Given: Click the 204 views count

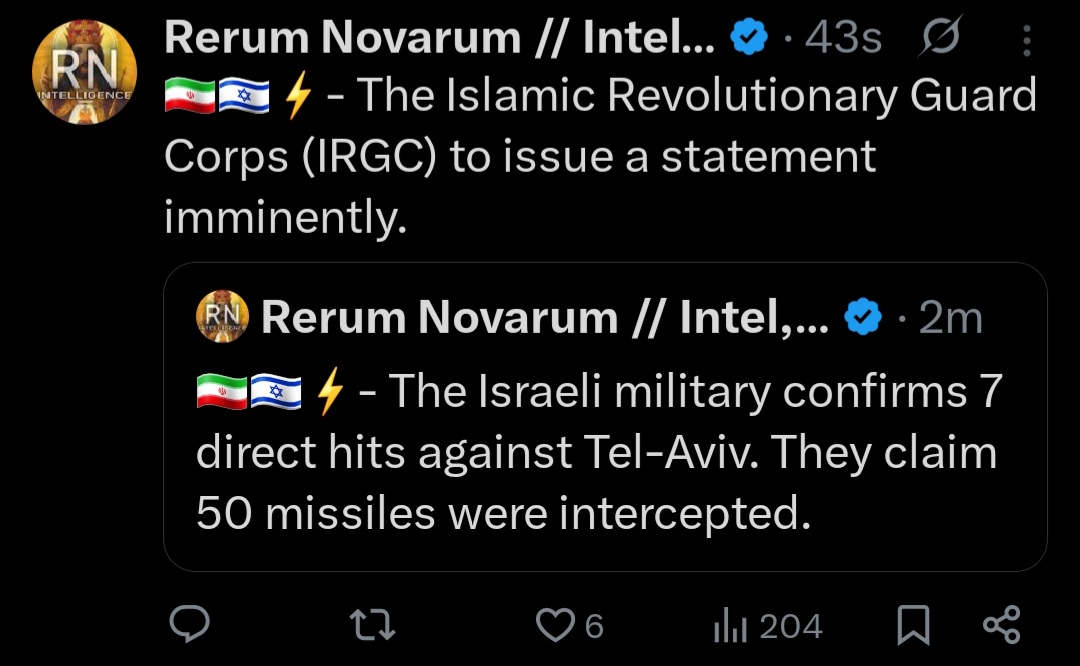Looking at the screenshot, I should point(791,626).
